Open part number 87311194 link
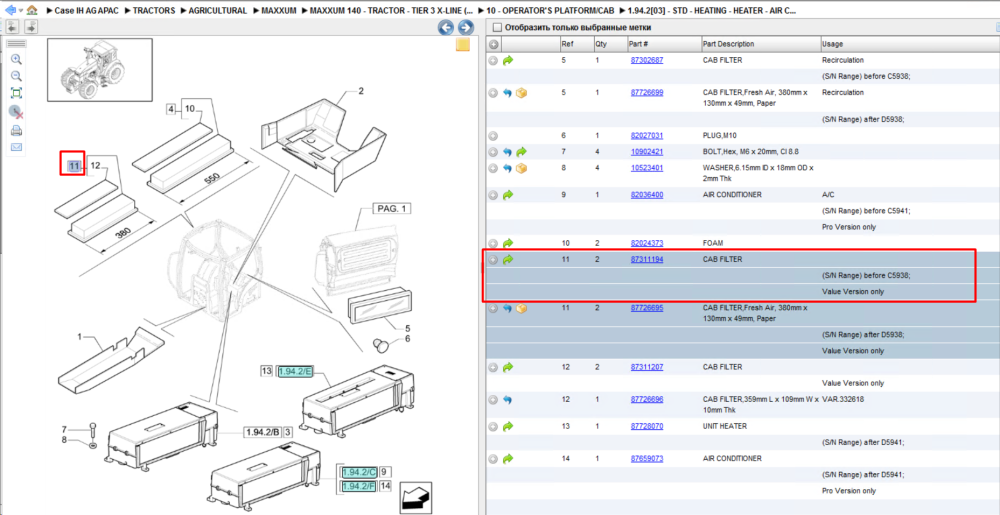 point(647,259)
